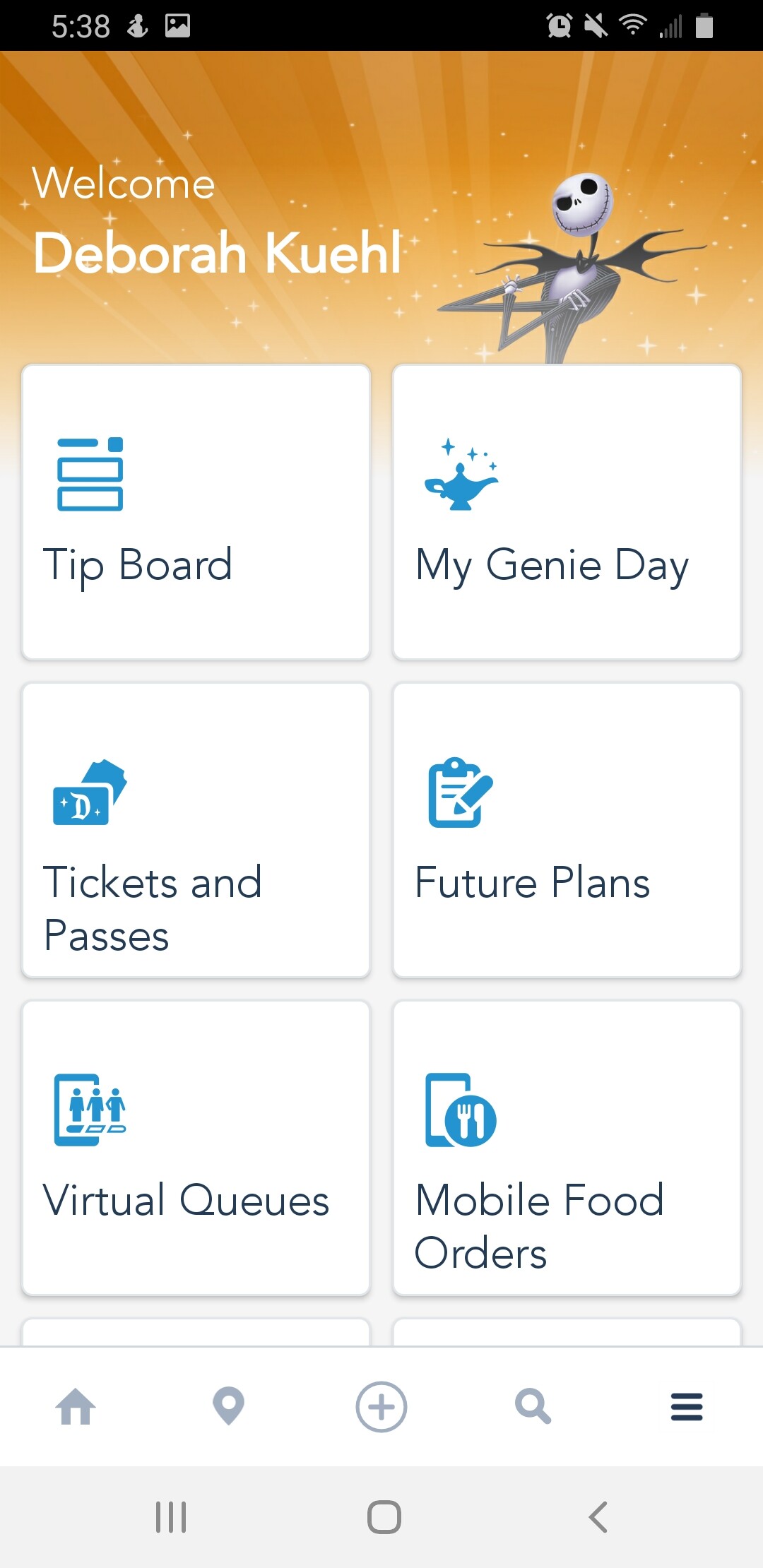
Task: Select the My Genie Day label
Action: [552, 565]
